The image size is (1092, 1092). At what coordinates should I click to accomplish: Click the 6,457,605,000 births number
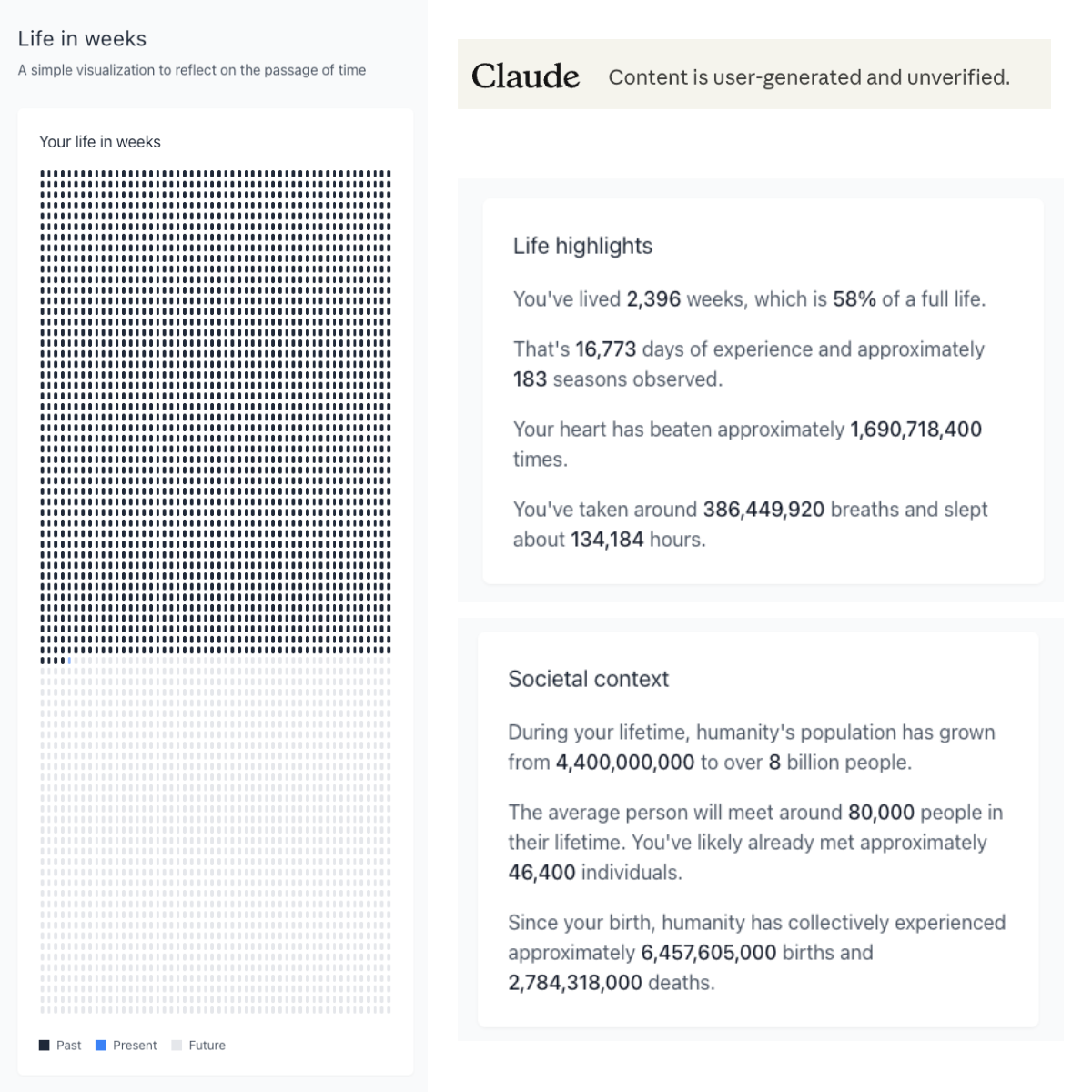coord(708,953)
